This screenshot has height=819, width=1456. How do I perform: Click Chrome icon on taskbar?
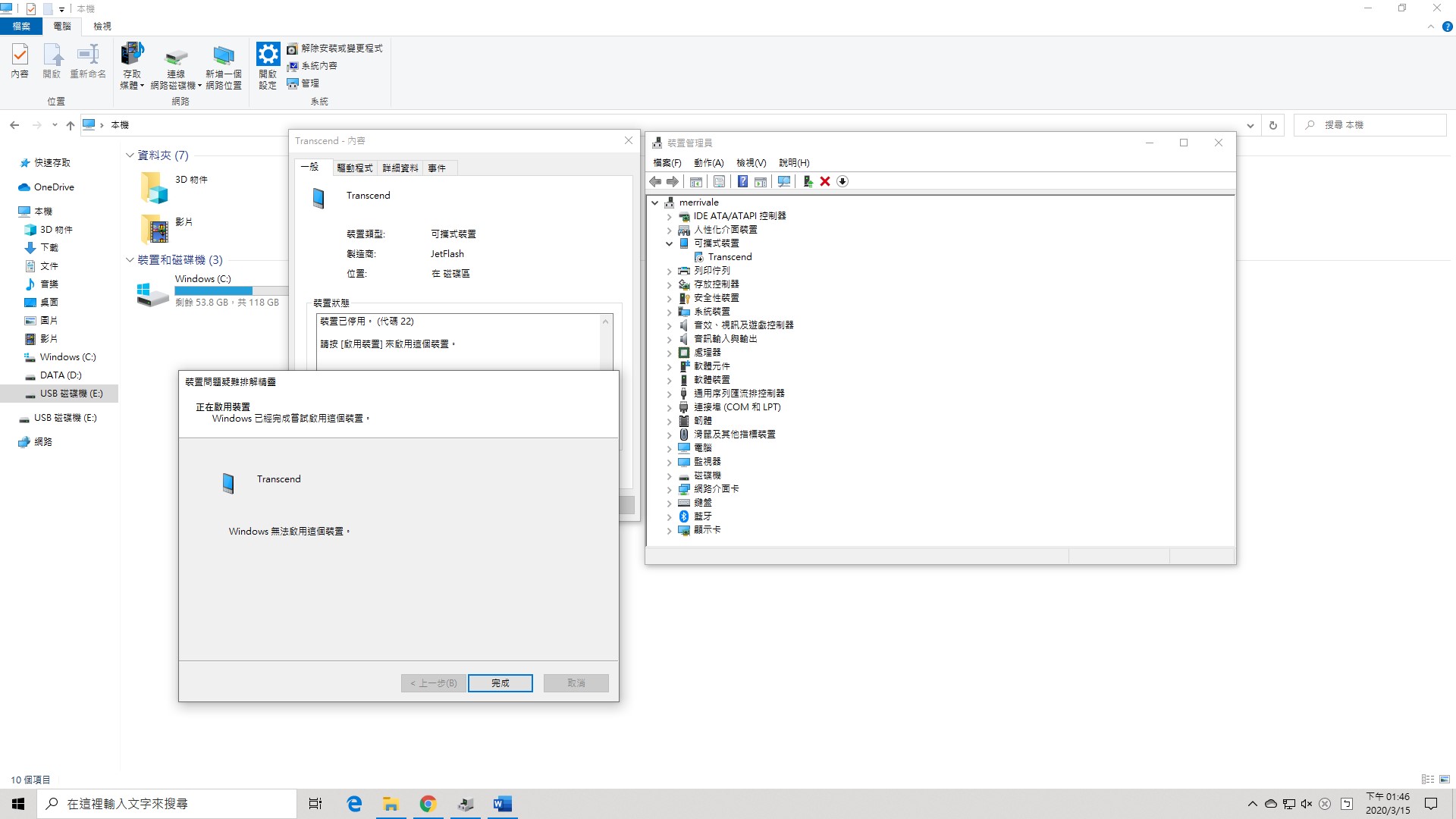428,804
